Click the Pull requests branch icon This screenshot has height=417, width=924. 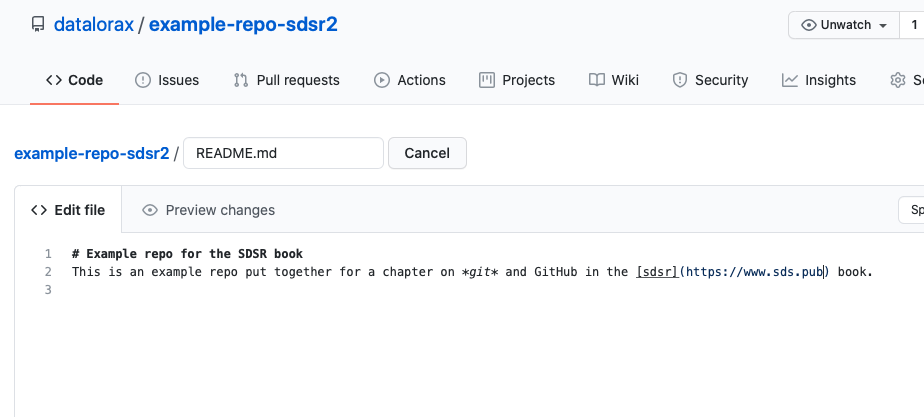tap(240, 80)
